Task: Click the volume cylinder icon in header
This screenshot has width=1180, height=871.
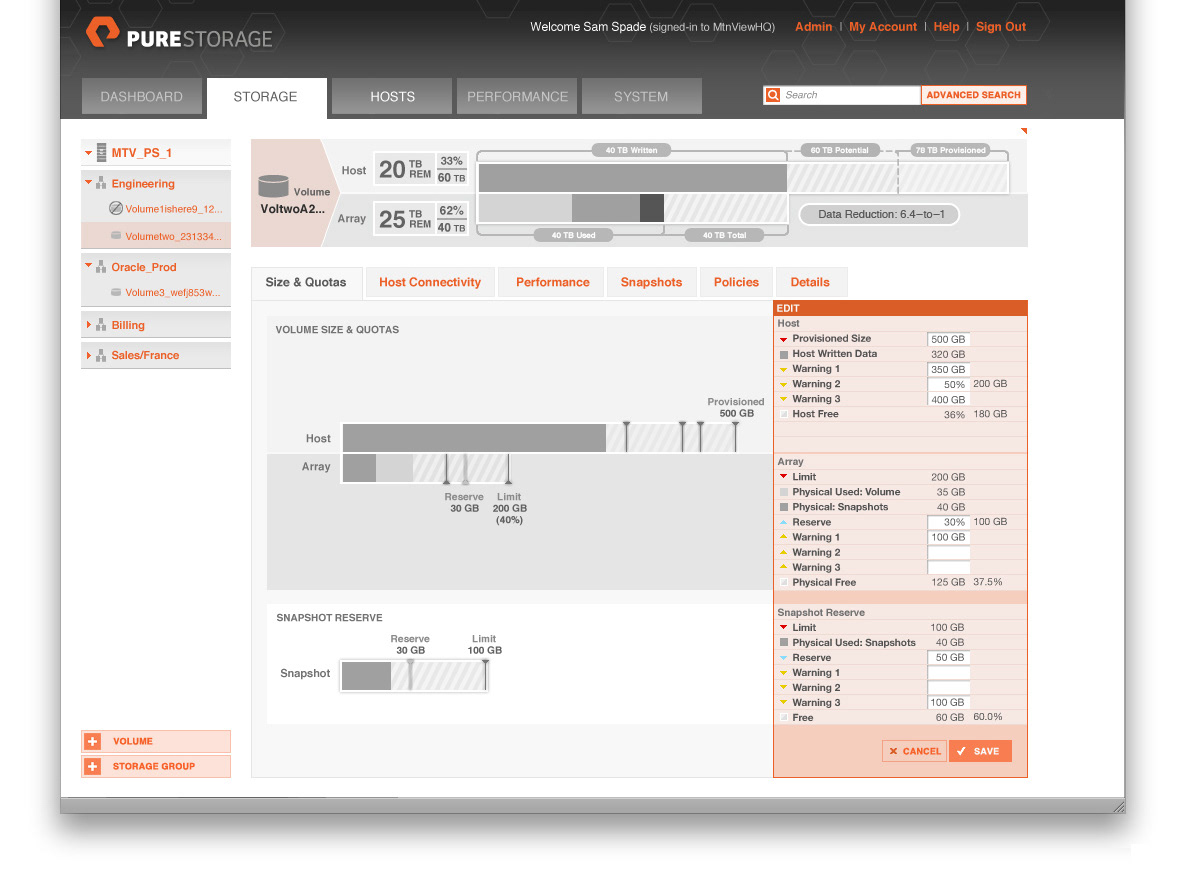Action: coord(273,186)
